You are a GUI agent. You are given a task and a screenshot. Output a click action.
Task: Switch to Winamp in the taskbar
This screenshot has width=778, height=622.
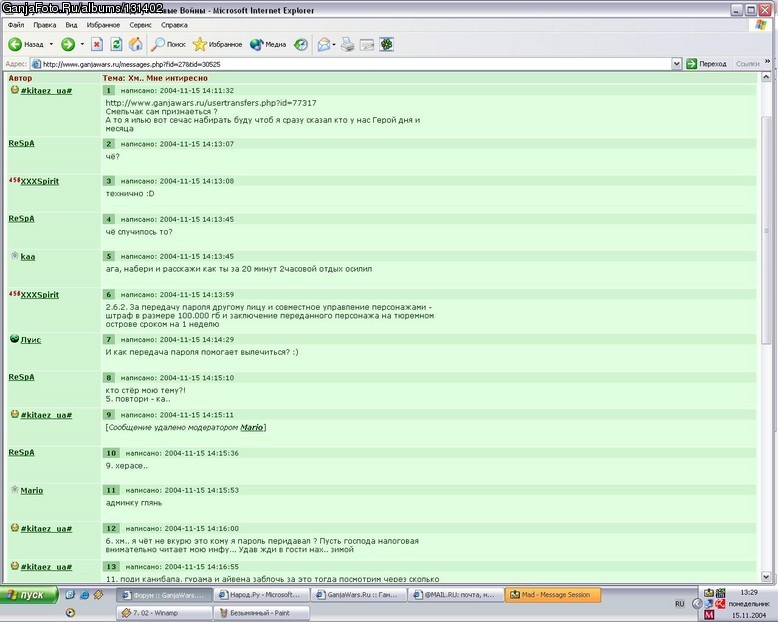[x=165, y=613]
